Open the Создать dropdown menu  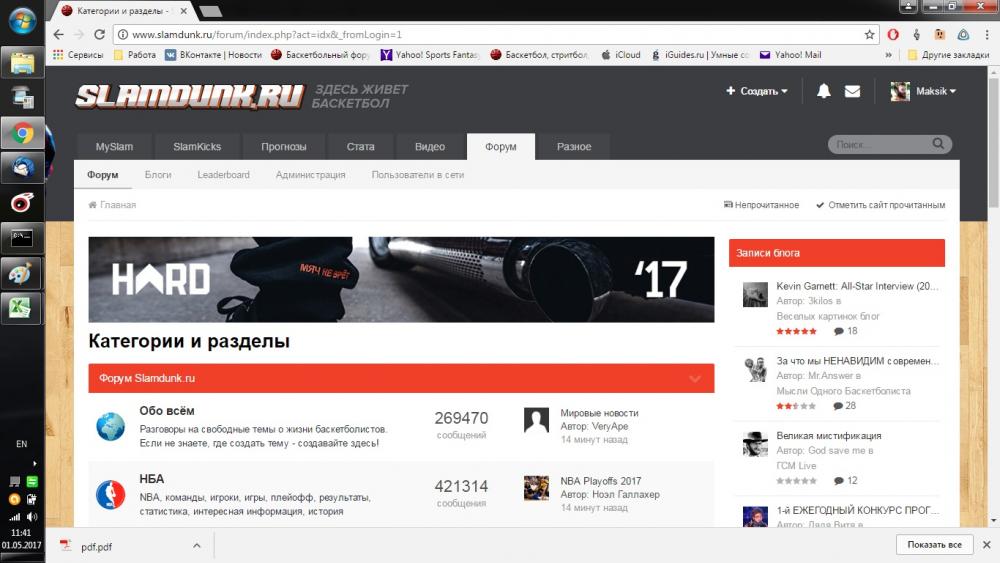757,91
